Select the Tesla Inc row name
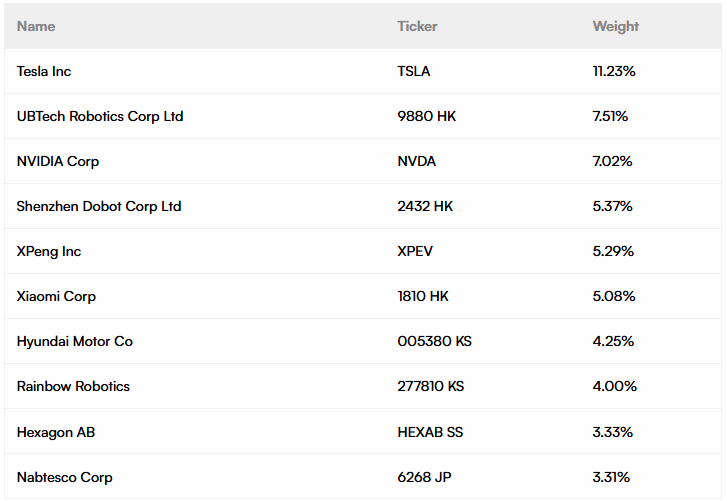Image resolution: width=727 pixels, height=501 pixels. 44,71
